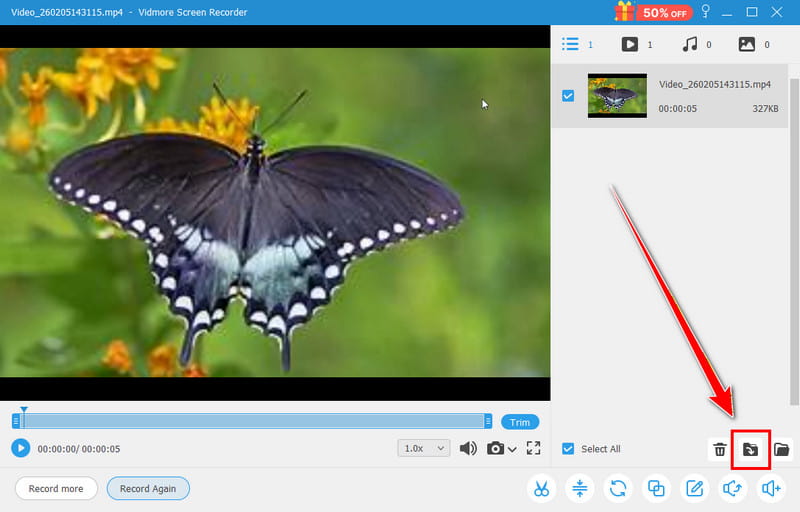The height and width of the screenshot is (512, 800).
Task: Open the edit media metadata icon
Action: point(694,488)
